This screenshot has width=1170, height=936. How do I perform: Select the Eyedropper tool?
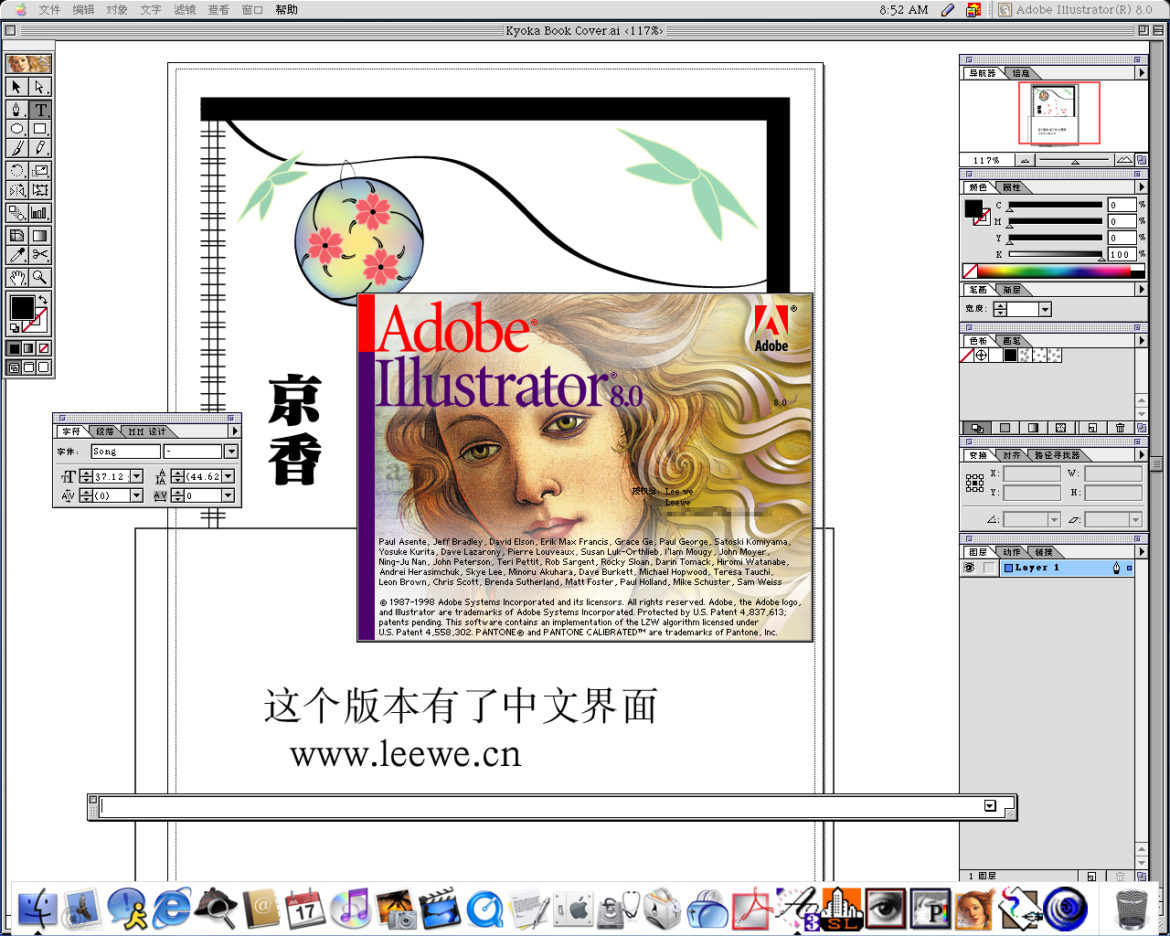point(15,253)
